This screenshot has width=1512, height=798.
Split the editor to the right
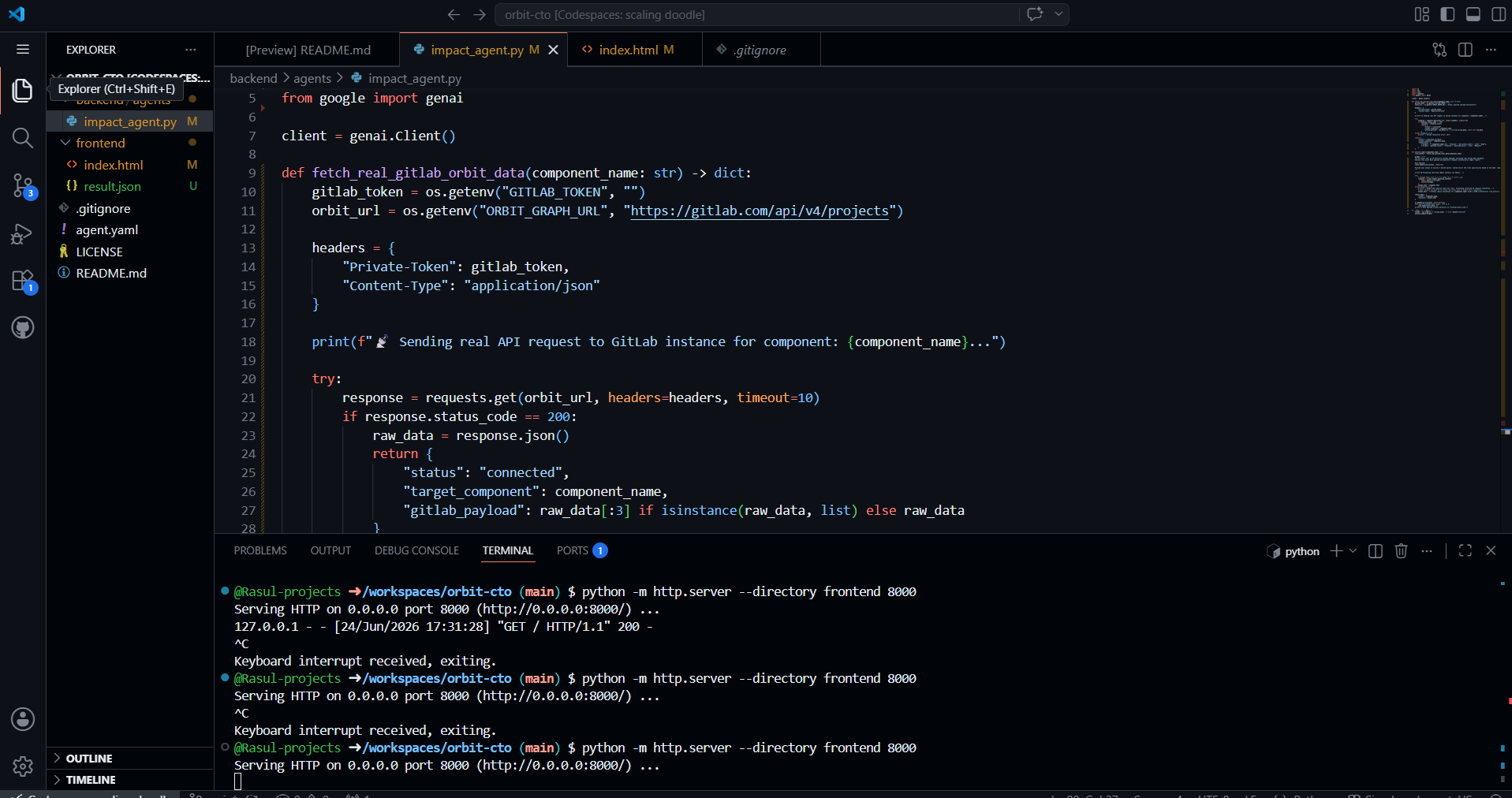(x=1465, y=50)
